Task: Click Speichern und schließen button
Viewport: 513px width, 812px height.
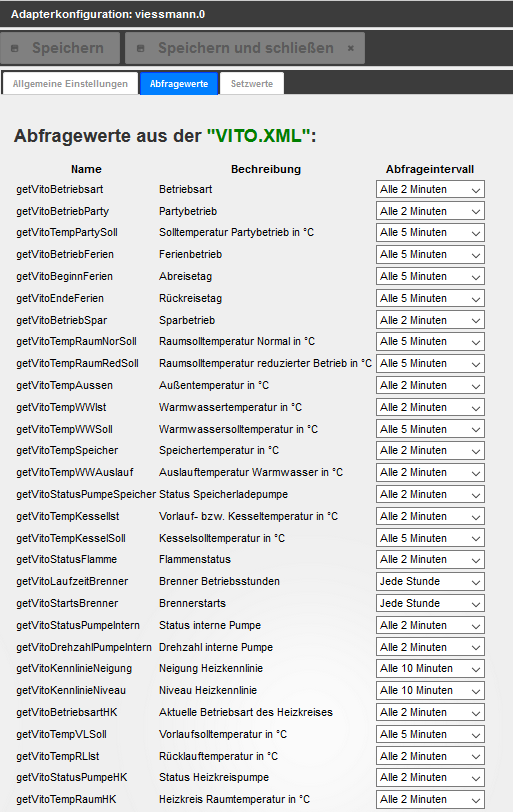Action: (245, 48)
